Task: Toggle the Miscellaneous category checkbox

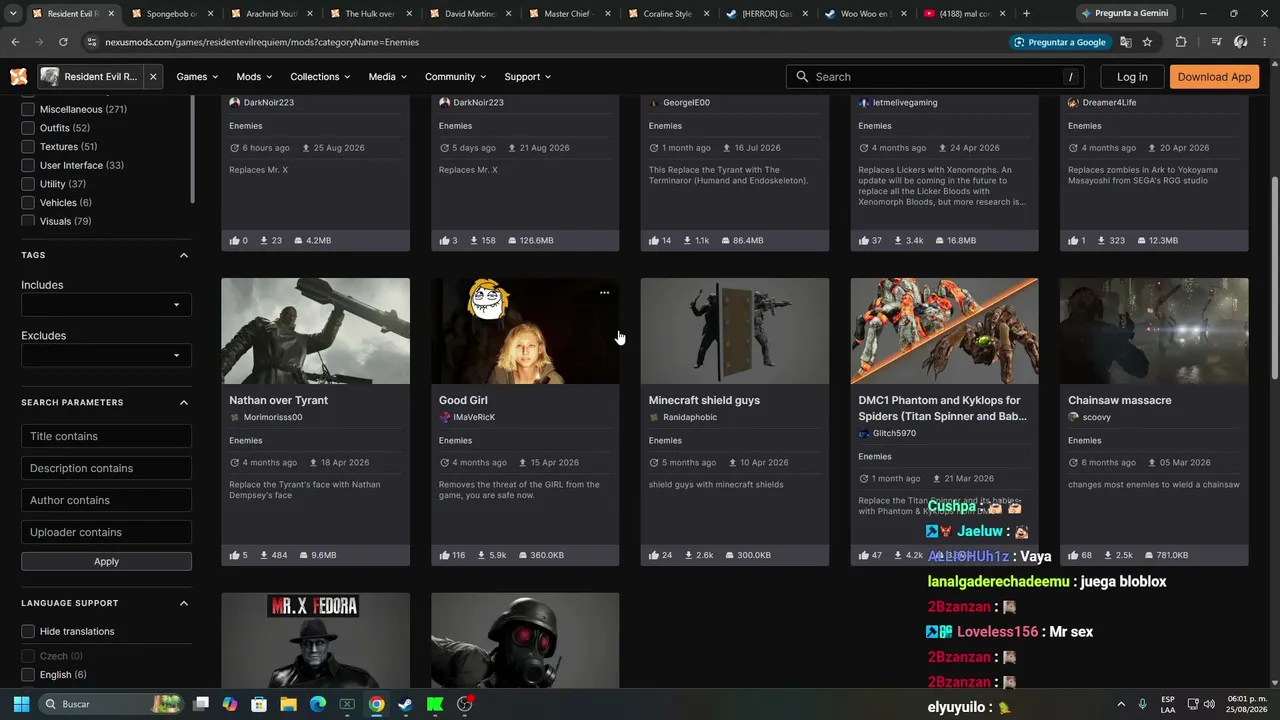Action: click(x=28, y=109)
